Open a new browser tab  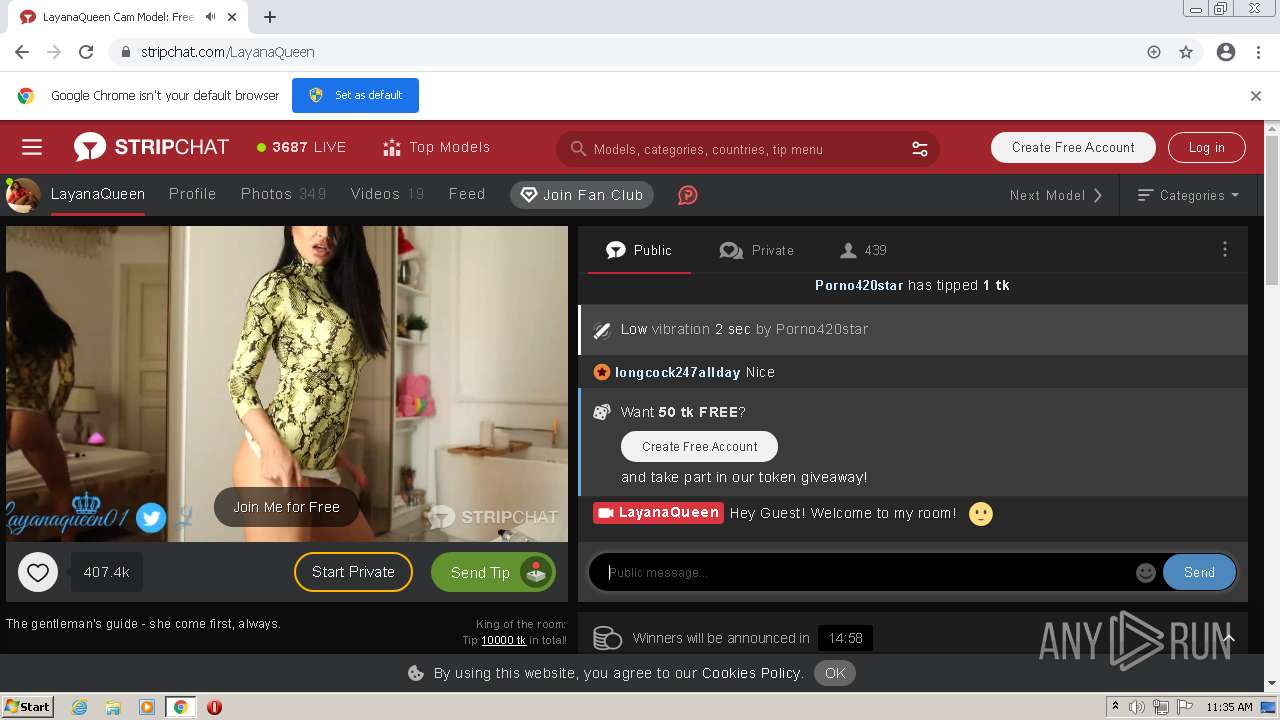(x=270, y=17)
